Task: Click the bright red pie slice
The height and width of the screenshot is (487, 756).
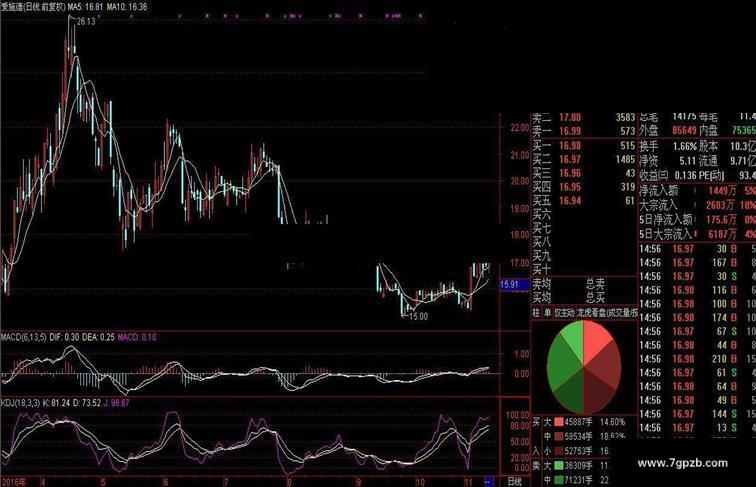Action: pyautogui.click(x=596, y=339)
